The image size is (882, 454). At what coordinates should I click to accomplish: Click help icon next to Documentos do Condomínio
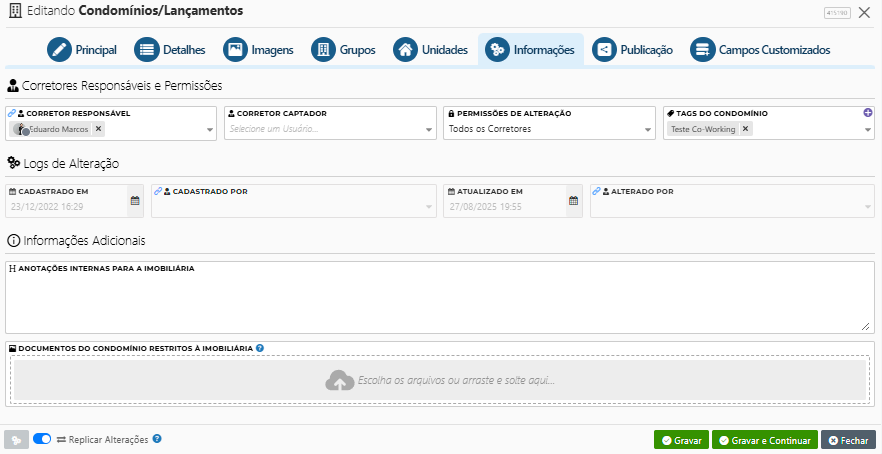pyautogui.click(x=260, y=348)
